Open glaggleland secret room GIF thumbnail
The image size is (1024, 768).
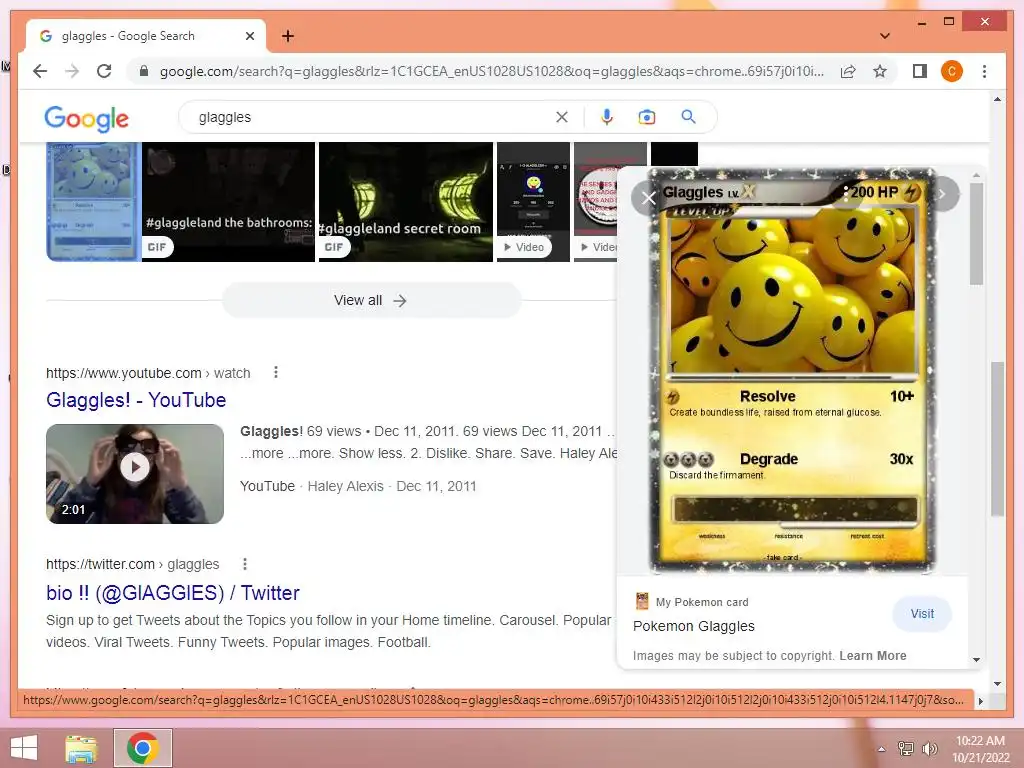tap(406, 202)
